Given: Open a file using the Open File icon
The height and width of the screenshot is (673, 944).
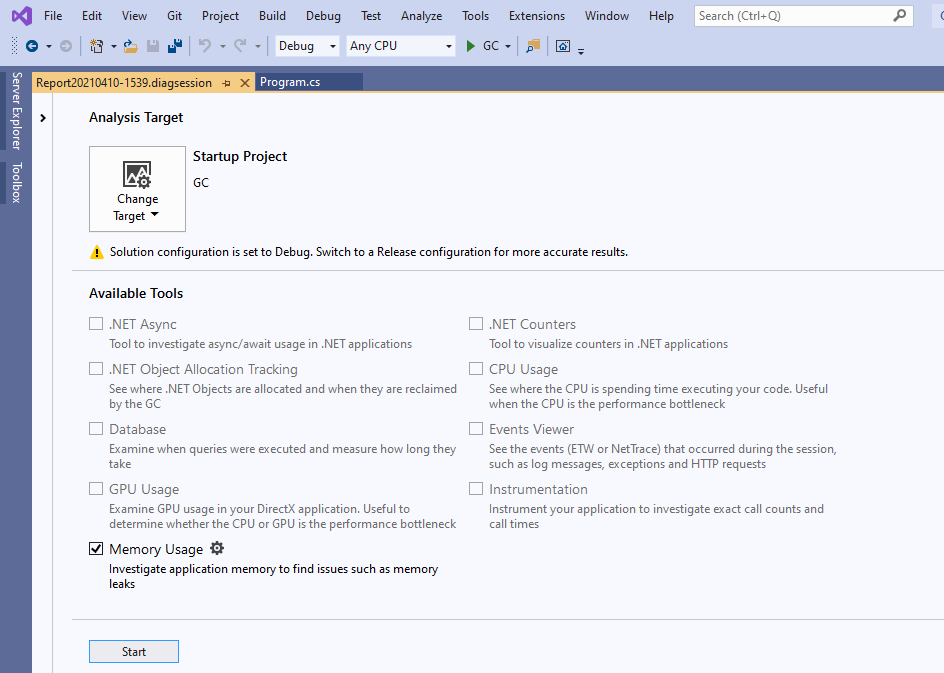Looking at the screenshot, I should tap(128, 46).
